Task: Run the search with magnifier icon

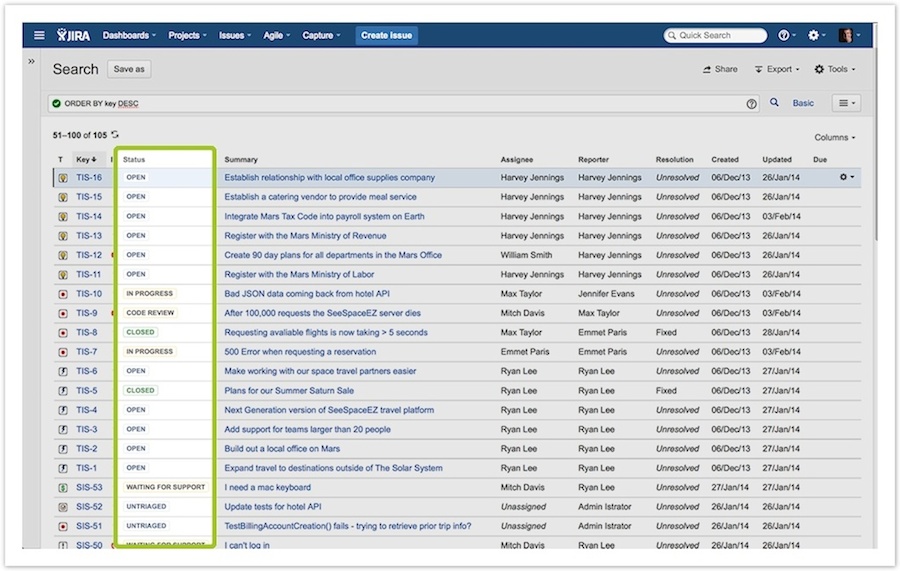Action: [774, 103]
